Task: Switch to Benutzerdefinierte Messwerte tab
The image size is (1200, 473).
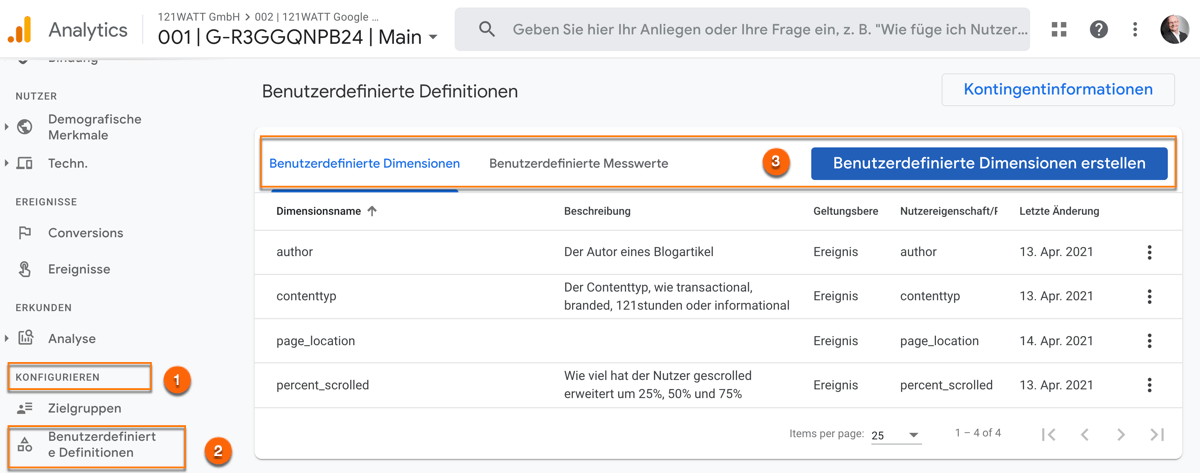Action: (578, 163)
